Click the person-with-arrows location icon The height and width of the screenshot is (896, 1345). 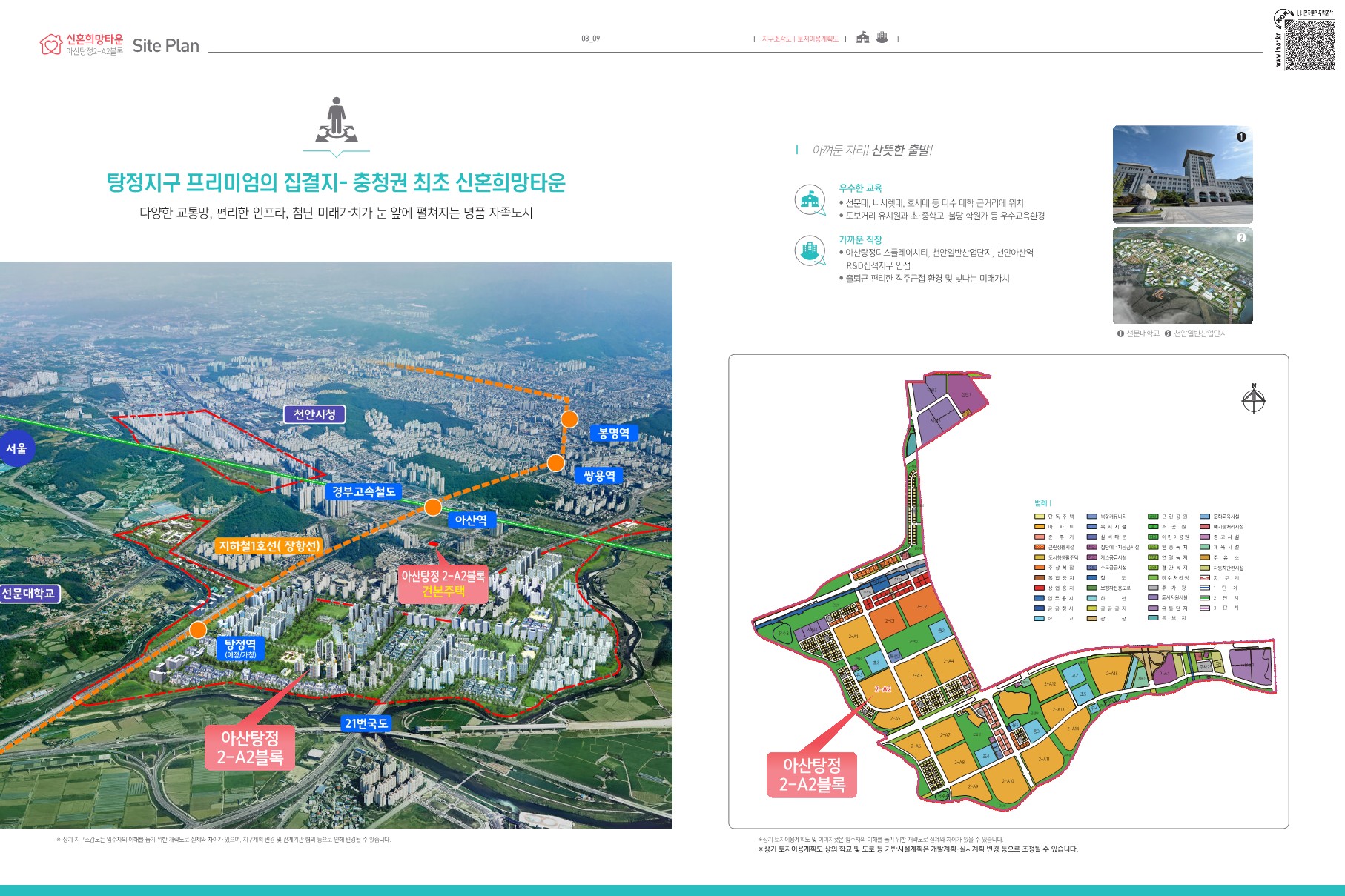[337, 119]
